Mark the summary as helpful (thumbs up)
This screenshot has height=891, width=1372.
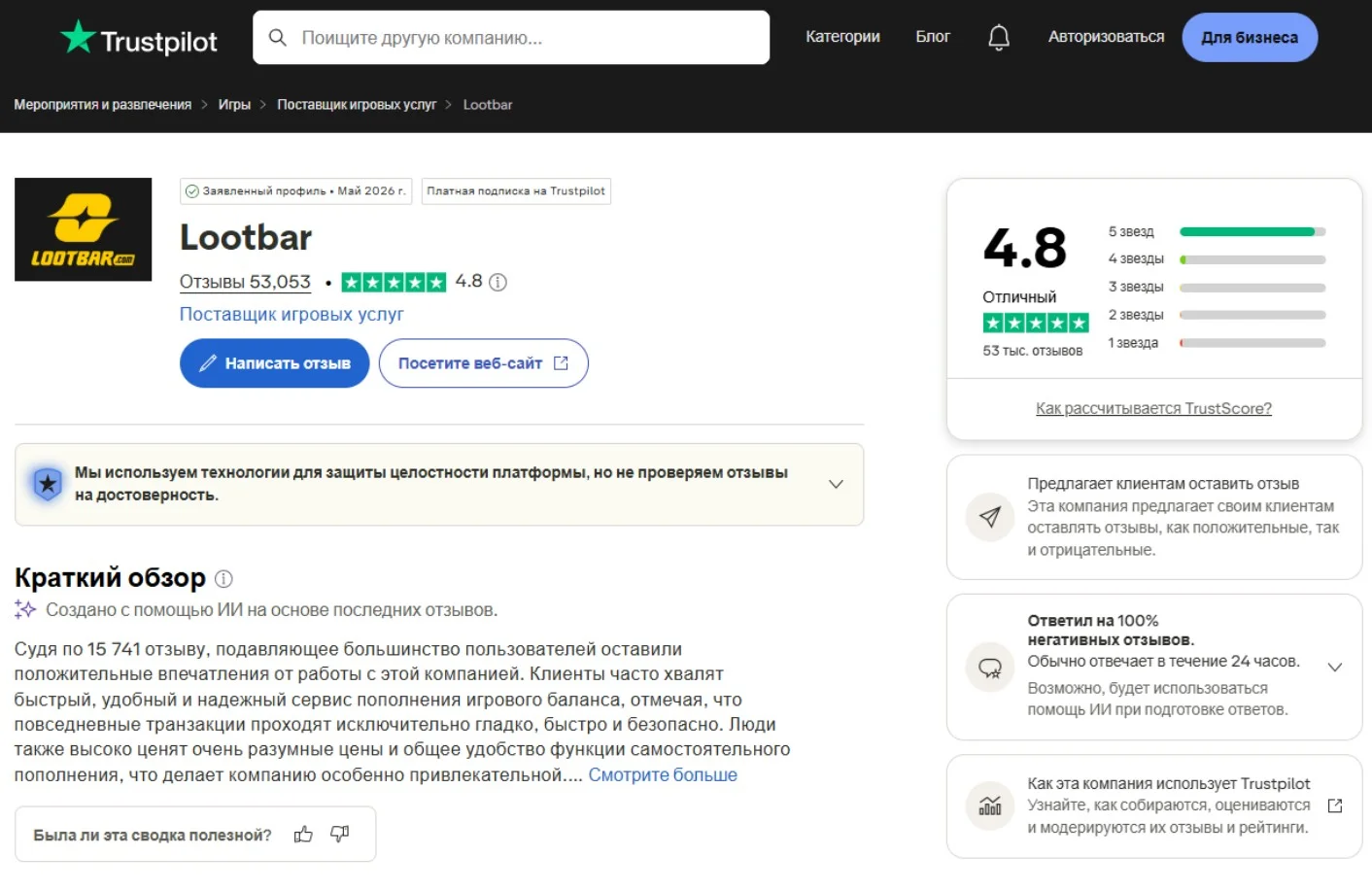tap(303, 835)
